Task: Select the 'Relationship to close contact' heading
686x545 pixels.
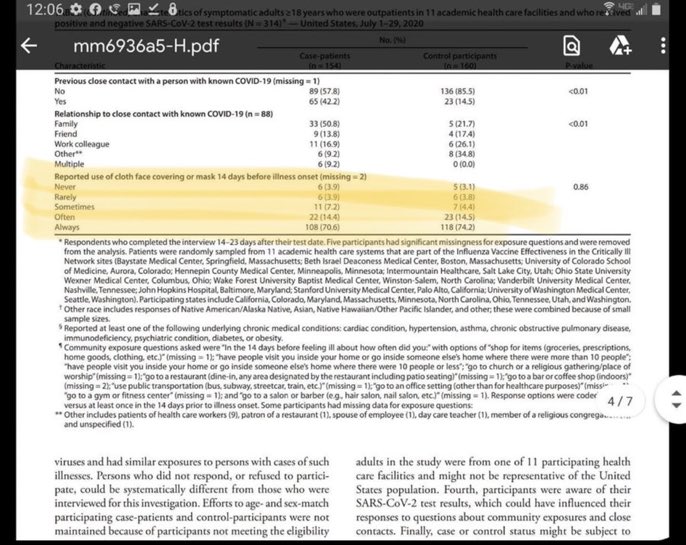Action: 163,114
